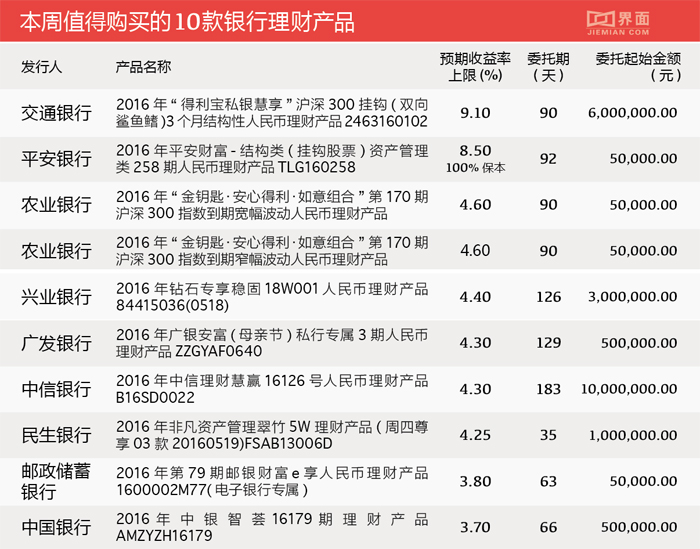Select issuer 兴业银行

click(x=56, y=297)
